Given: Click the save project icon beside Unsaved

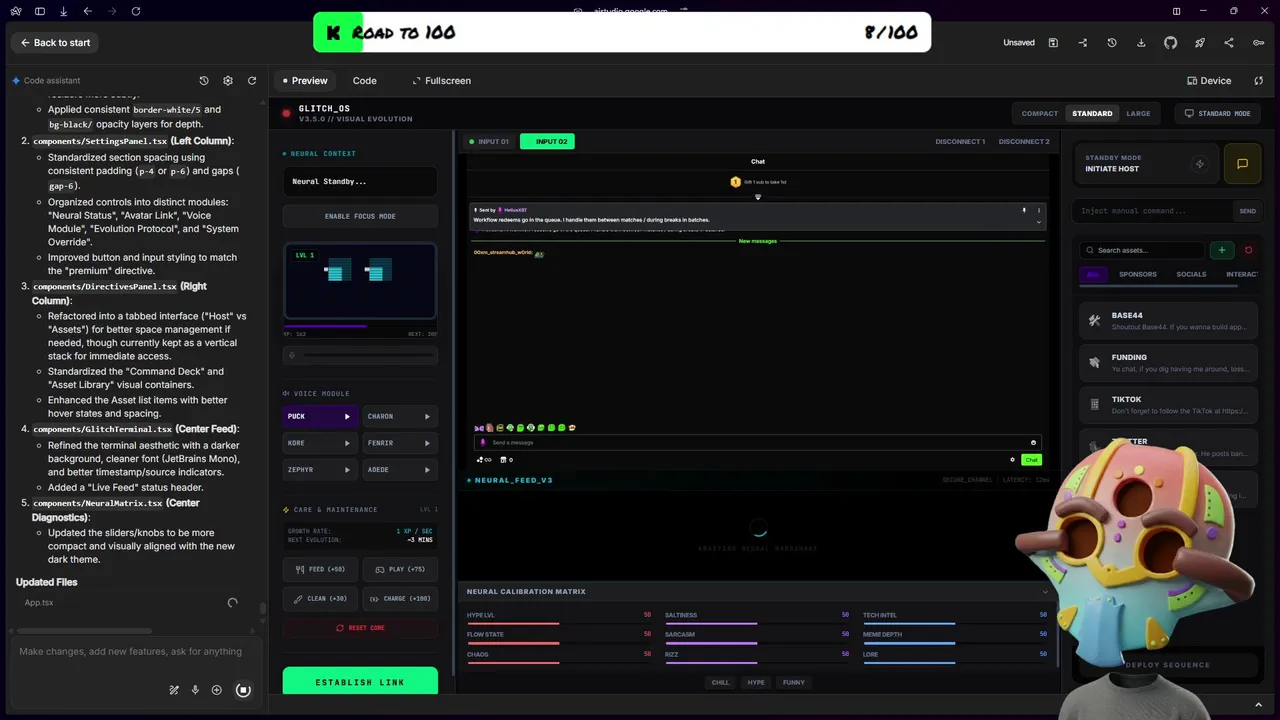Looking at the screenshot, I should pyautogui.click(x=1053, y=43).
